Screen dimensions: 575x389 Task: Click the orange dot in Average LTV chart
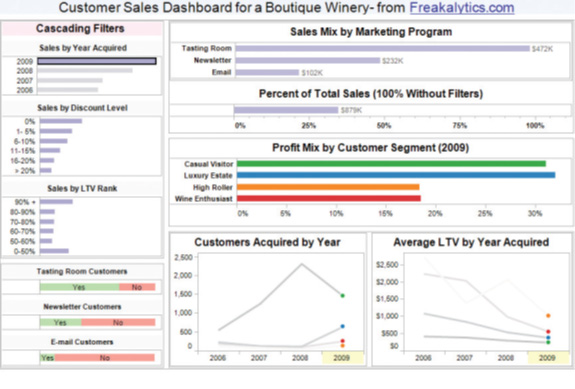click(x=548, y=316)
